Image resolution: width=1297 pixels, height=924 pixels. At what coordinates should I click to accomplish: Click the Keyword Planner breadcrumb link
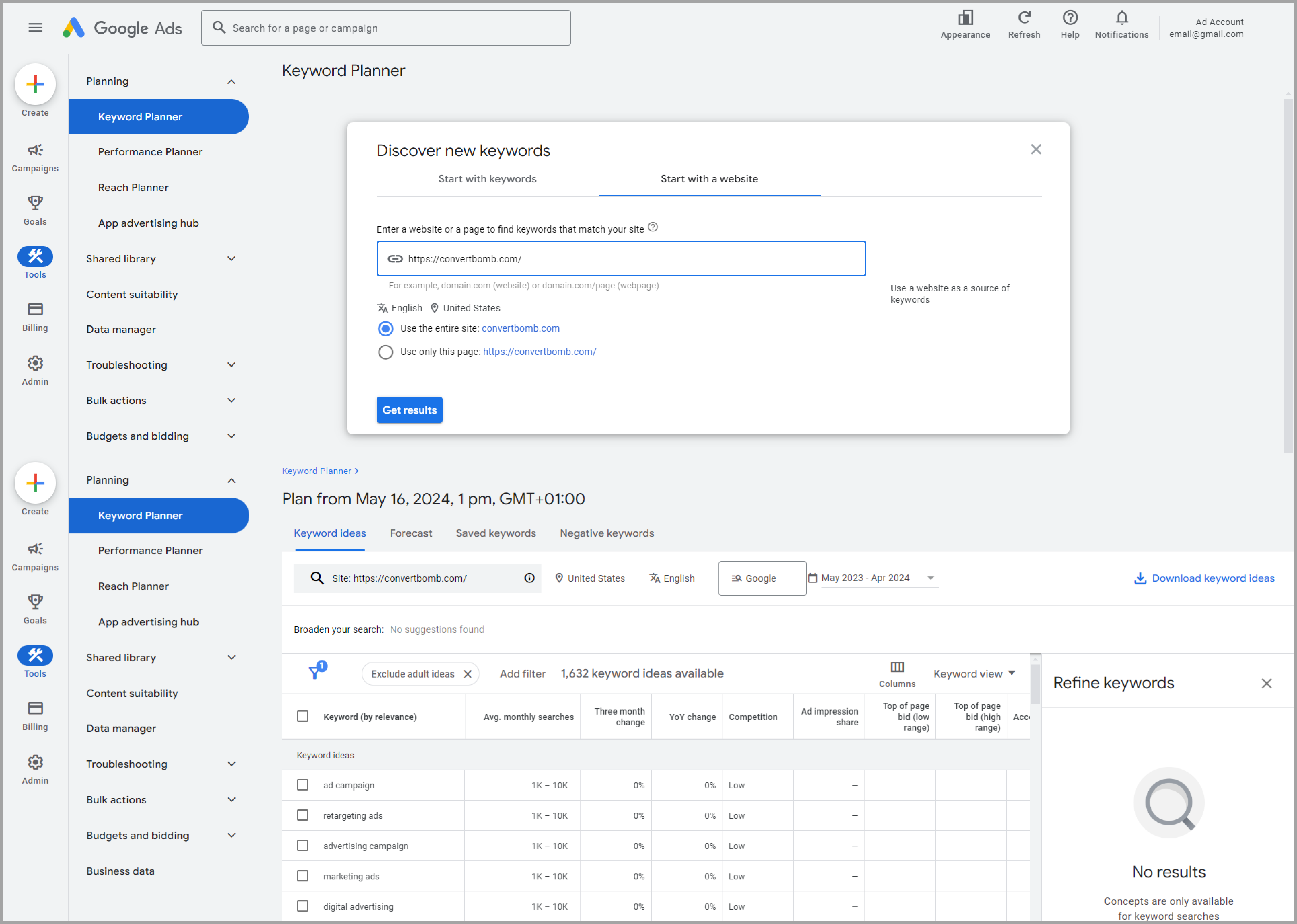[317, 471]
